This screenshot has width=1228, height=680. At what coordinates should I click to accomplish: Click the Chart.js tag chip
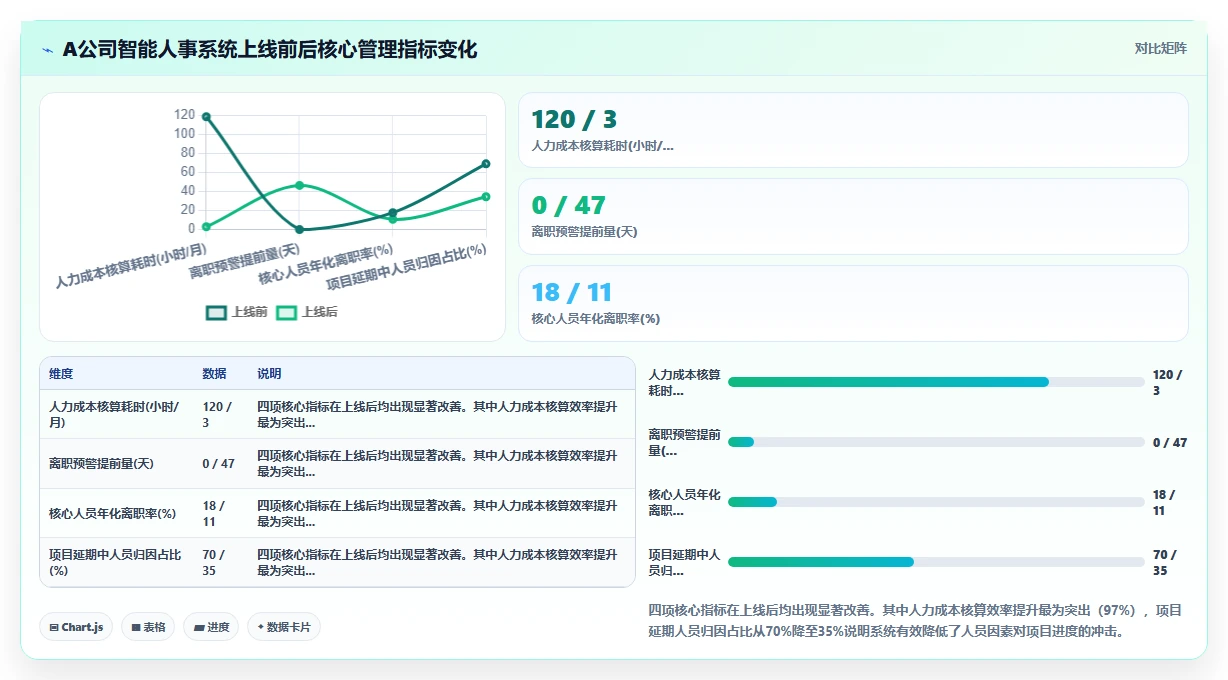tap(77, 627)
